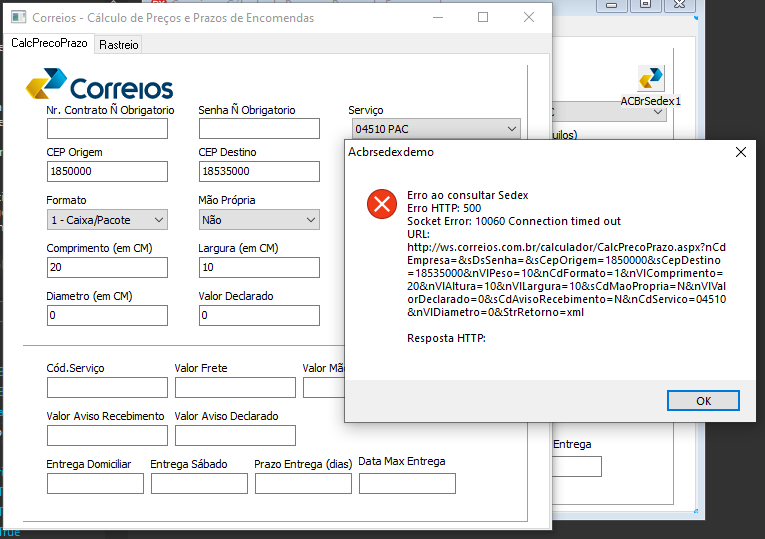Select the CalcPrecoPrazo tab
Screen dimensions: 765x539
(49, 43)
